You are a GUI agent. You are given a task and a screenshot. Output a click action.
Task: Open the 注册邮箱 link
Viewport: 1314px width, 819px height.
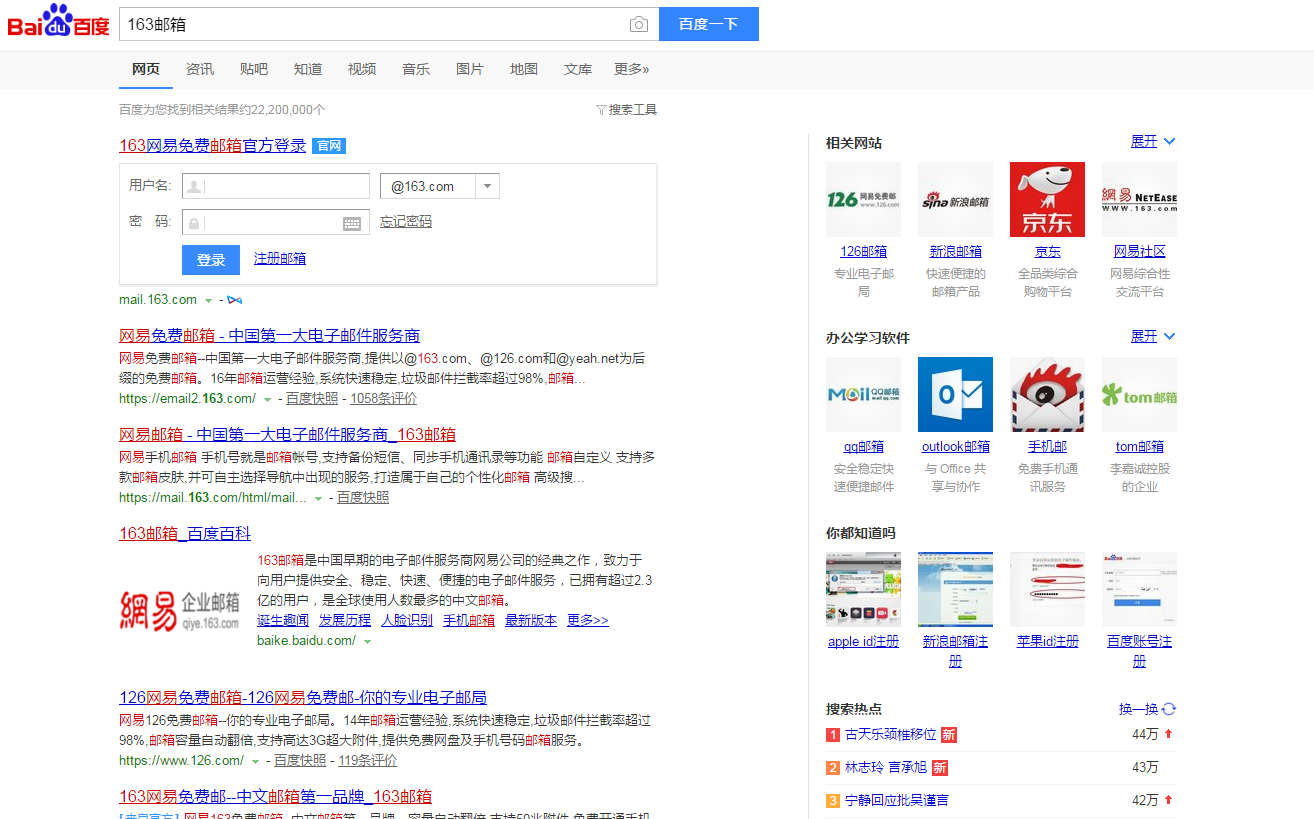(x=280, y=258)
